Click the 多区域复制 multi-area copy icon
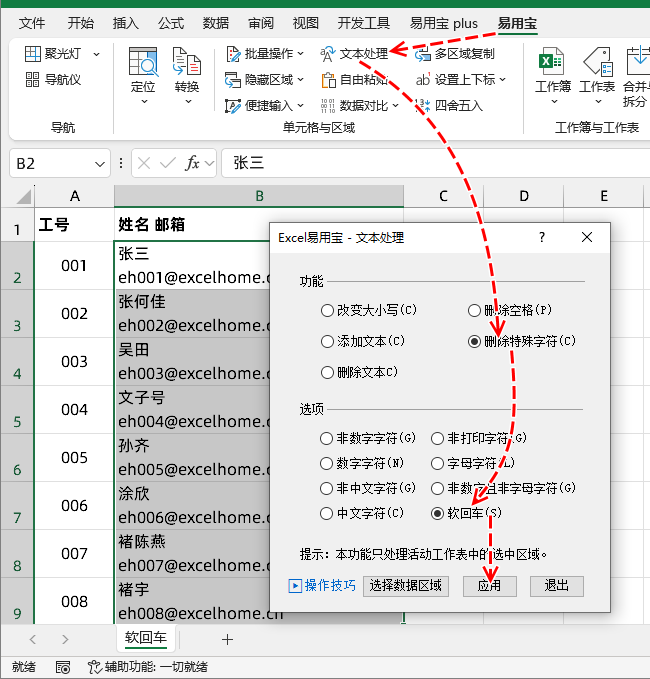Viewport: 650px width, 679px height. pyautogui.click(x=423, y=54)
